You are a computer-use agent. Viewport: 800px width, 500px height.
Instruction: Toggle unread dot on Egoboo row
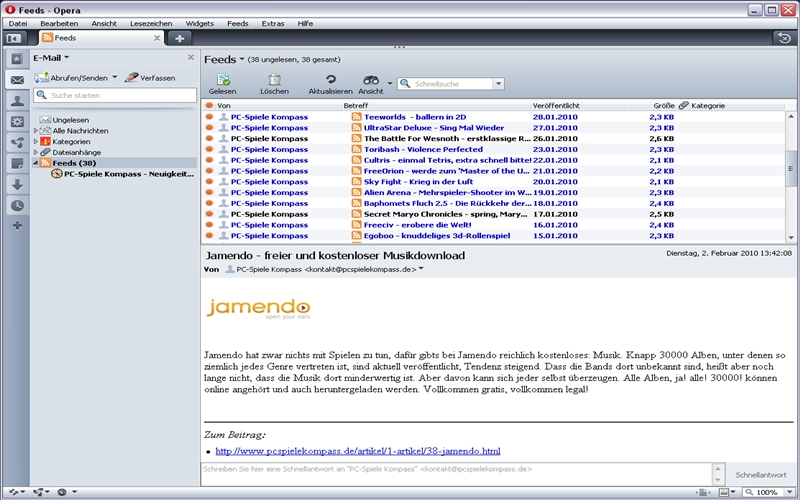209,236
